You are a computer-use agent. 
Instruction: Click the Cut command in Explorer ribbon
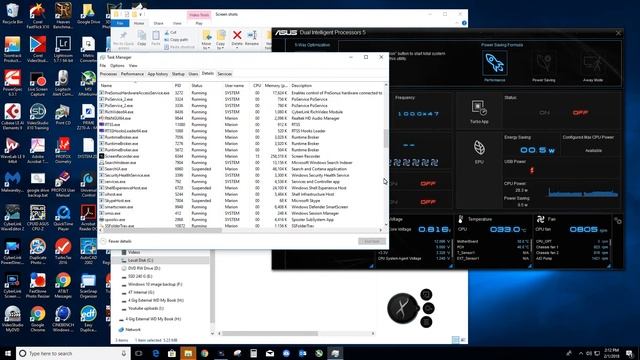(171, 32)
